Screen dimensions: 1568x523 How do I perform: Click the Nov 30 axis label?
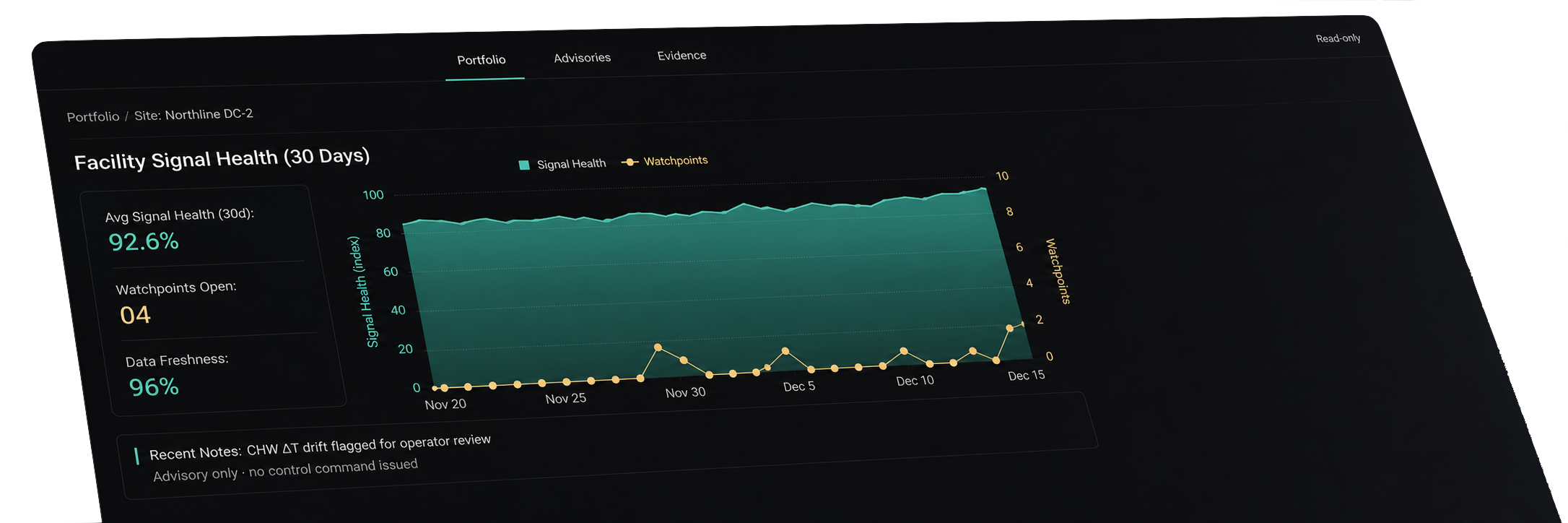(685, 392)
